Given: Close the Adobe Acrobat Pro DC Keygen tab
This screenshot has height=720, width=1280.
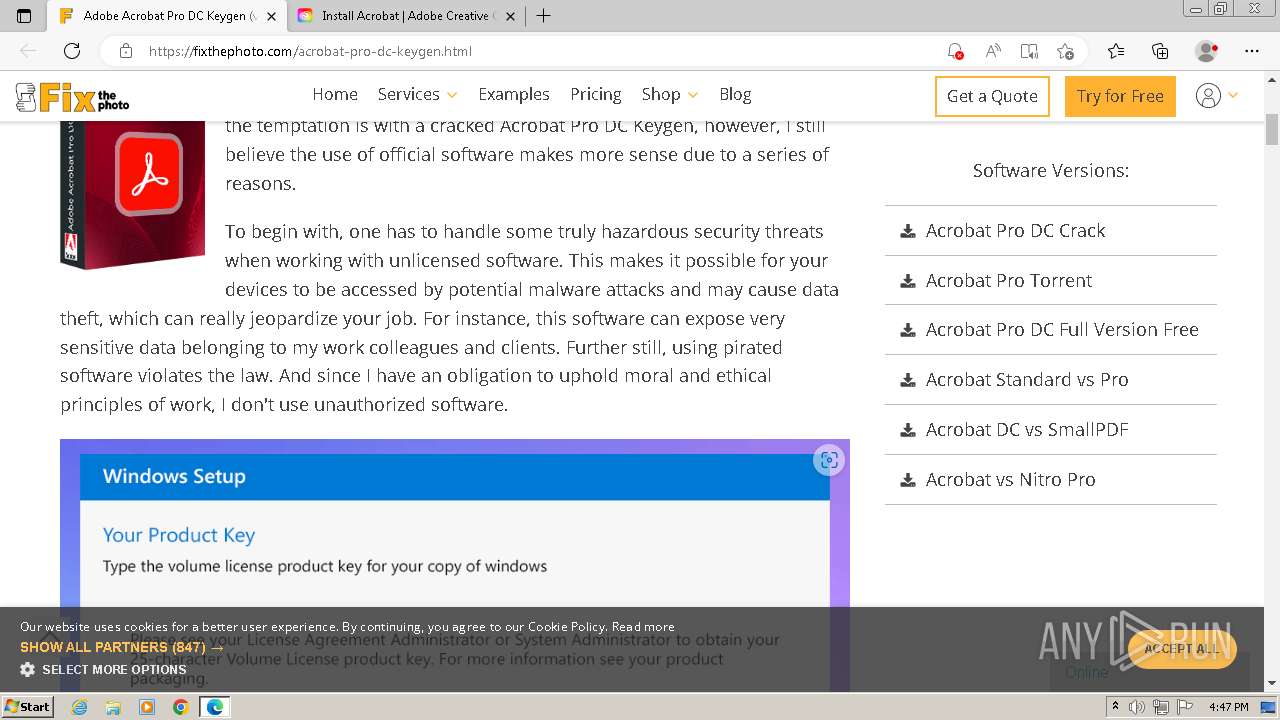Looking at the screenshot, I should [270, 16].
